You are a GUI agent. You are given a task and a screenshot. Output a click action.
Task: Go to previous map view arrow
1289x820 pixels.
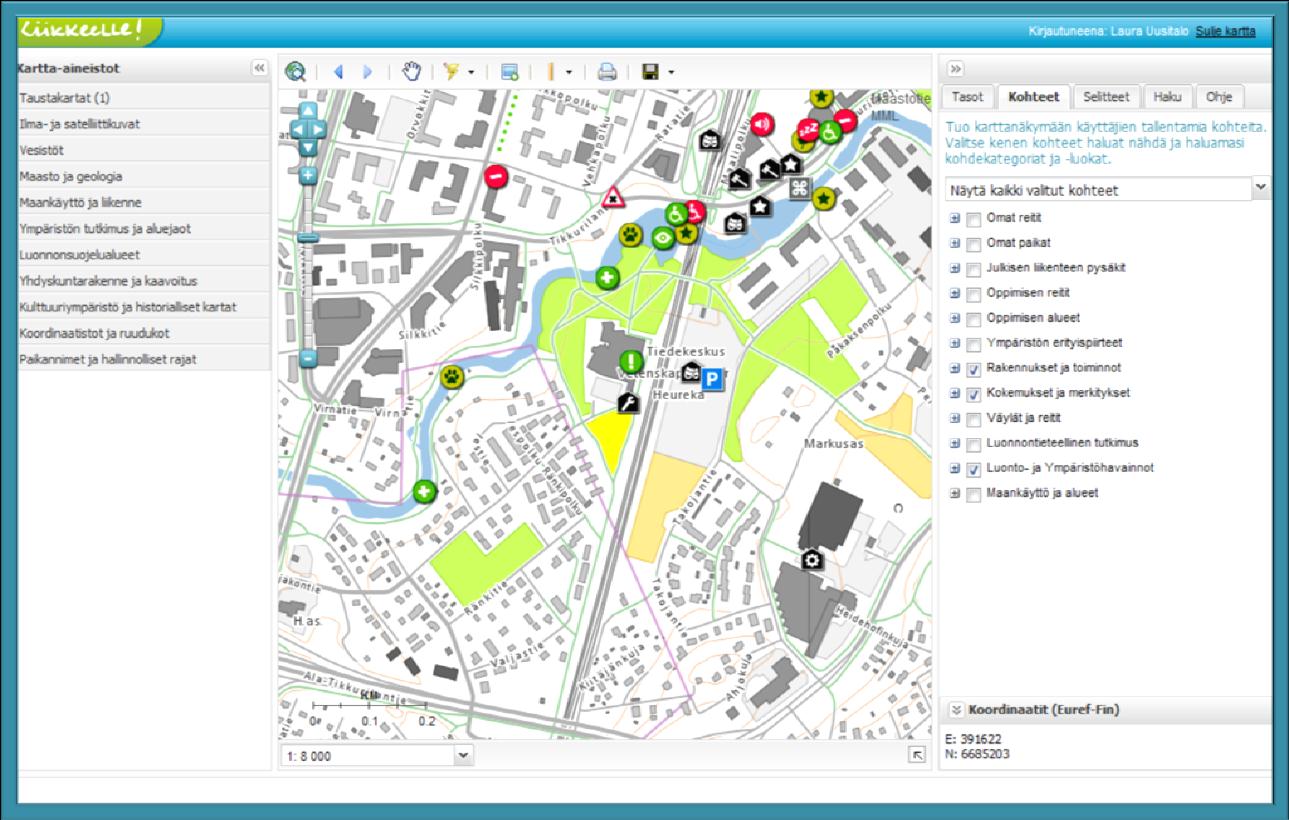pos(338,72)
